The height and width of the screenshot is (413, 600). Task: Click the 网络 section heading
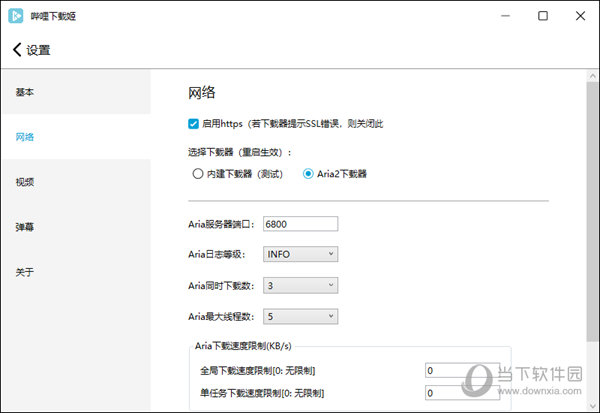click(202, 93)
